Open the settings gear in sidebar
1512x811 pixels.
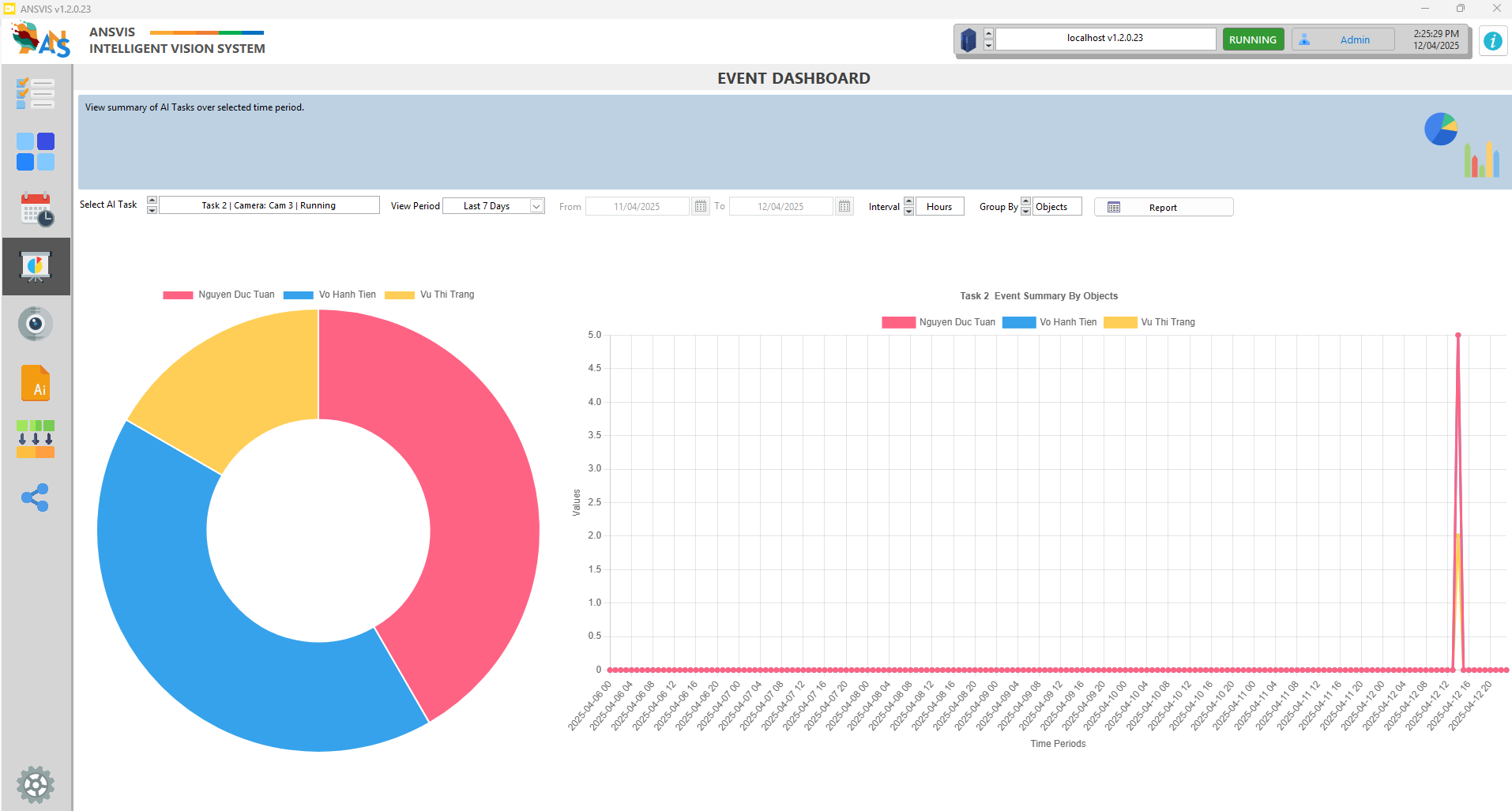coord(36,784)
